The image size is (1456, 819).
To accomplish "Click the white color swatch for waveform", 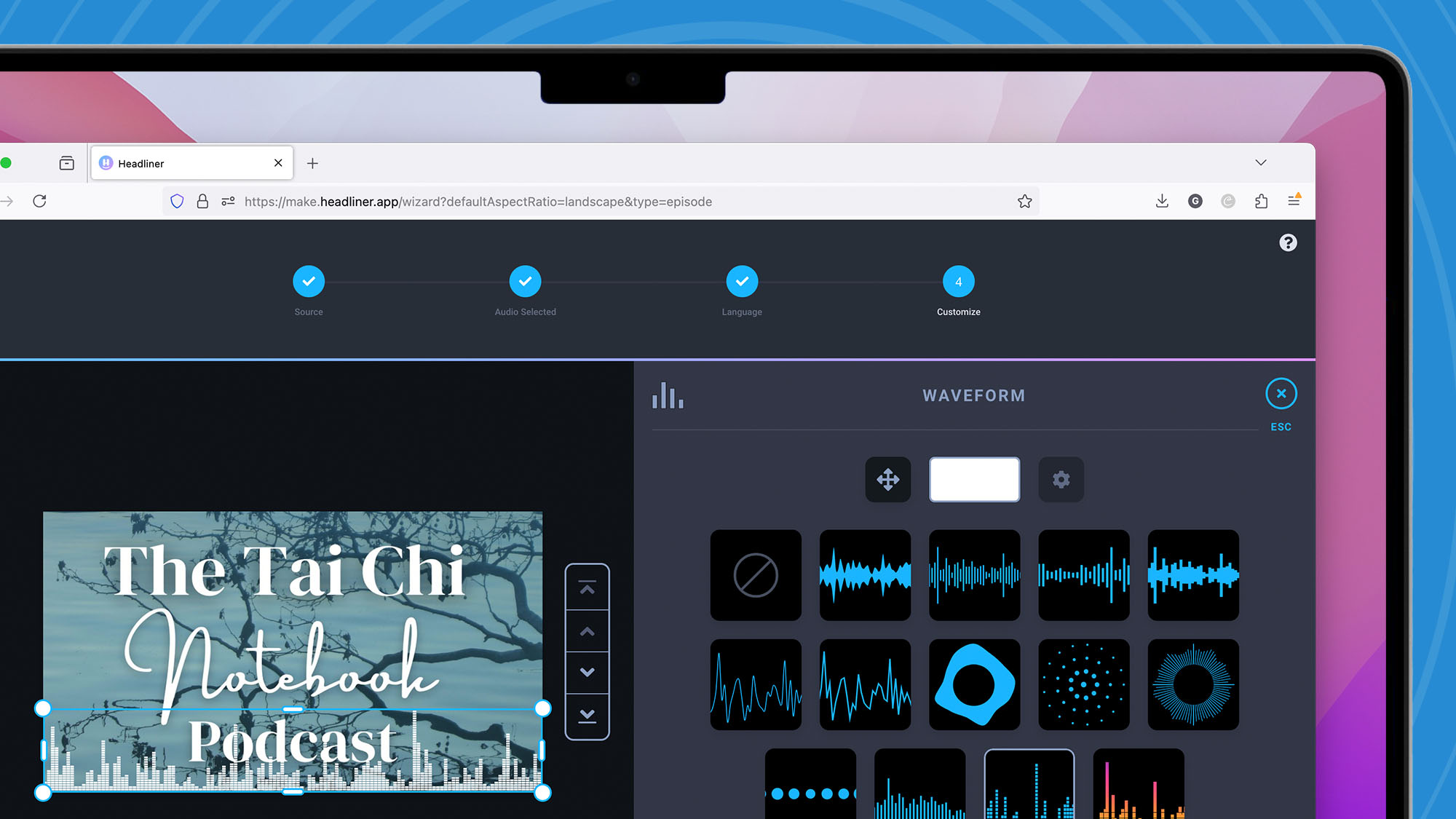I will coord(975,480).
